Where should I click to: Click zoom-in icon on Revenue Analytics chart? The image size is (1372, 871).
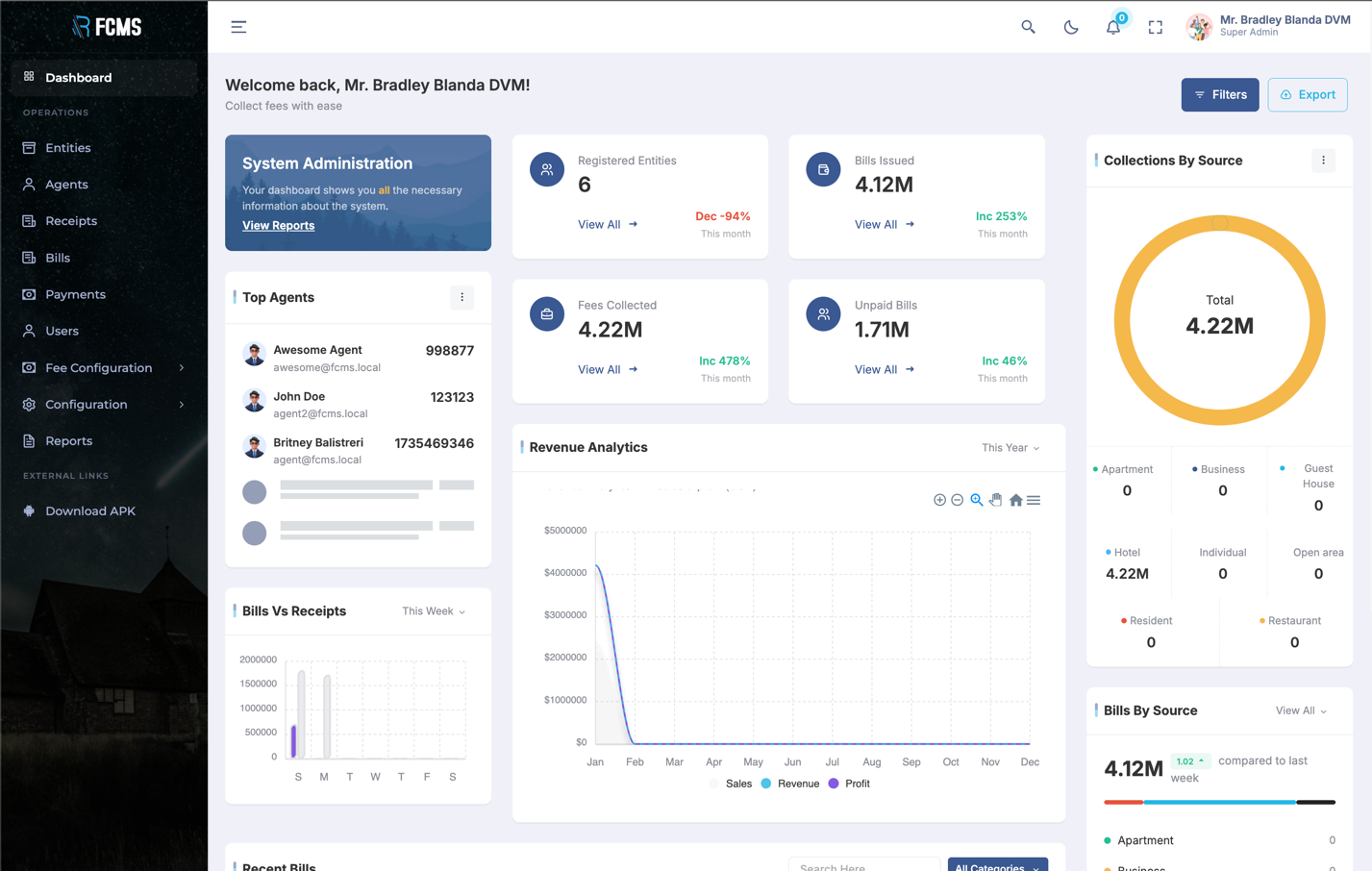tap(939, 500)
